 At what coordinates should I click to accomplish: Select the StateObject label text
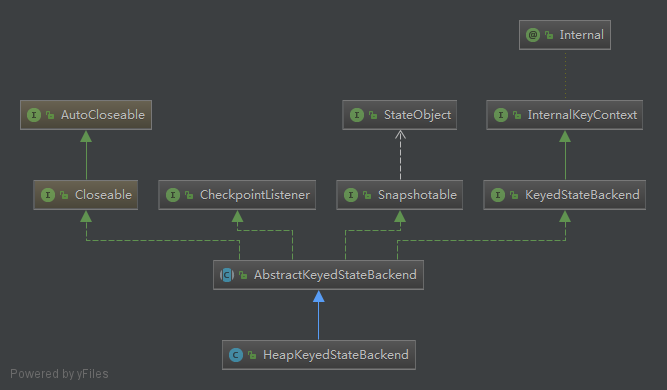point(417,115)
